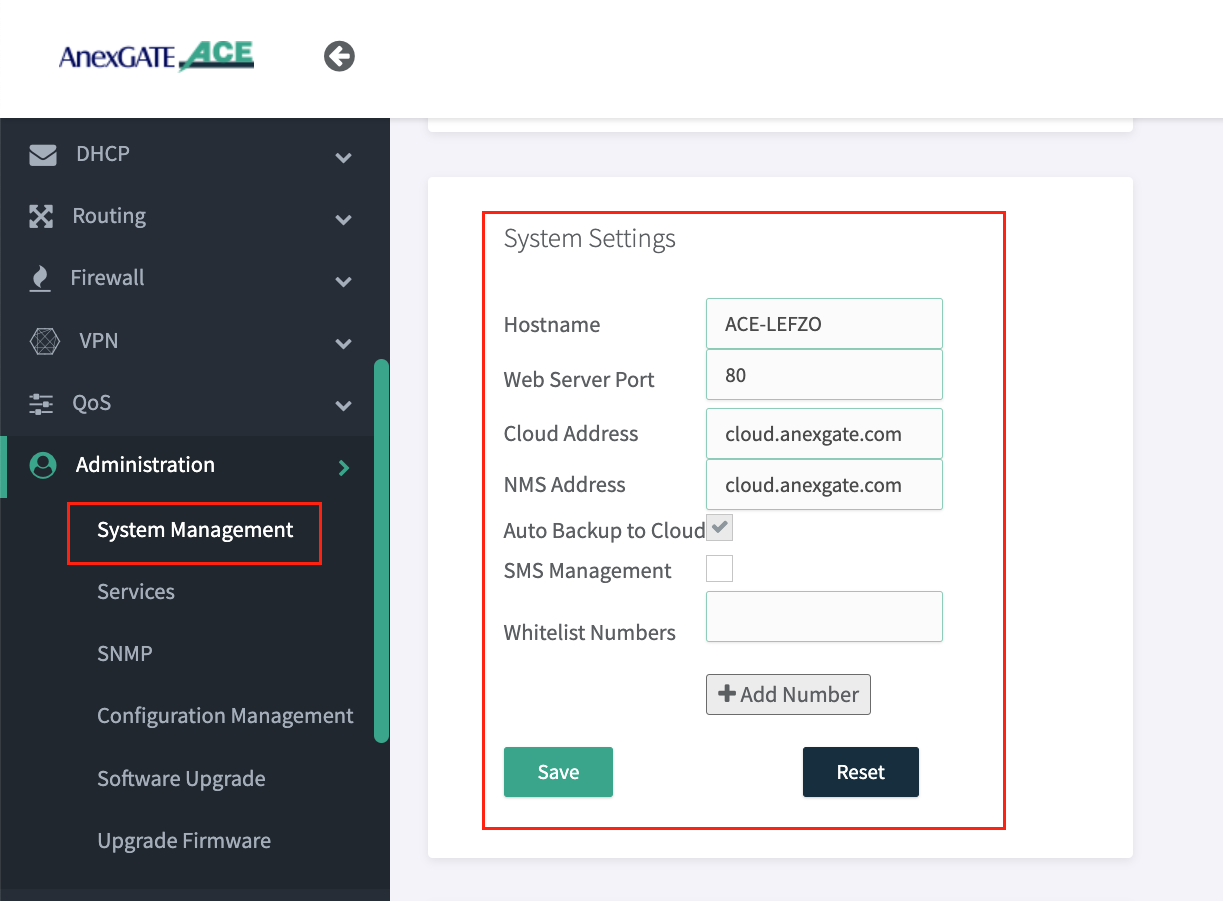Expand the Firewall section chevron
This screenshot has width=1223, height=901.
pos(343,281)
